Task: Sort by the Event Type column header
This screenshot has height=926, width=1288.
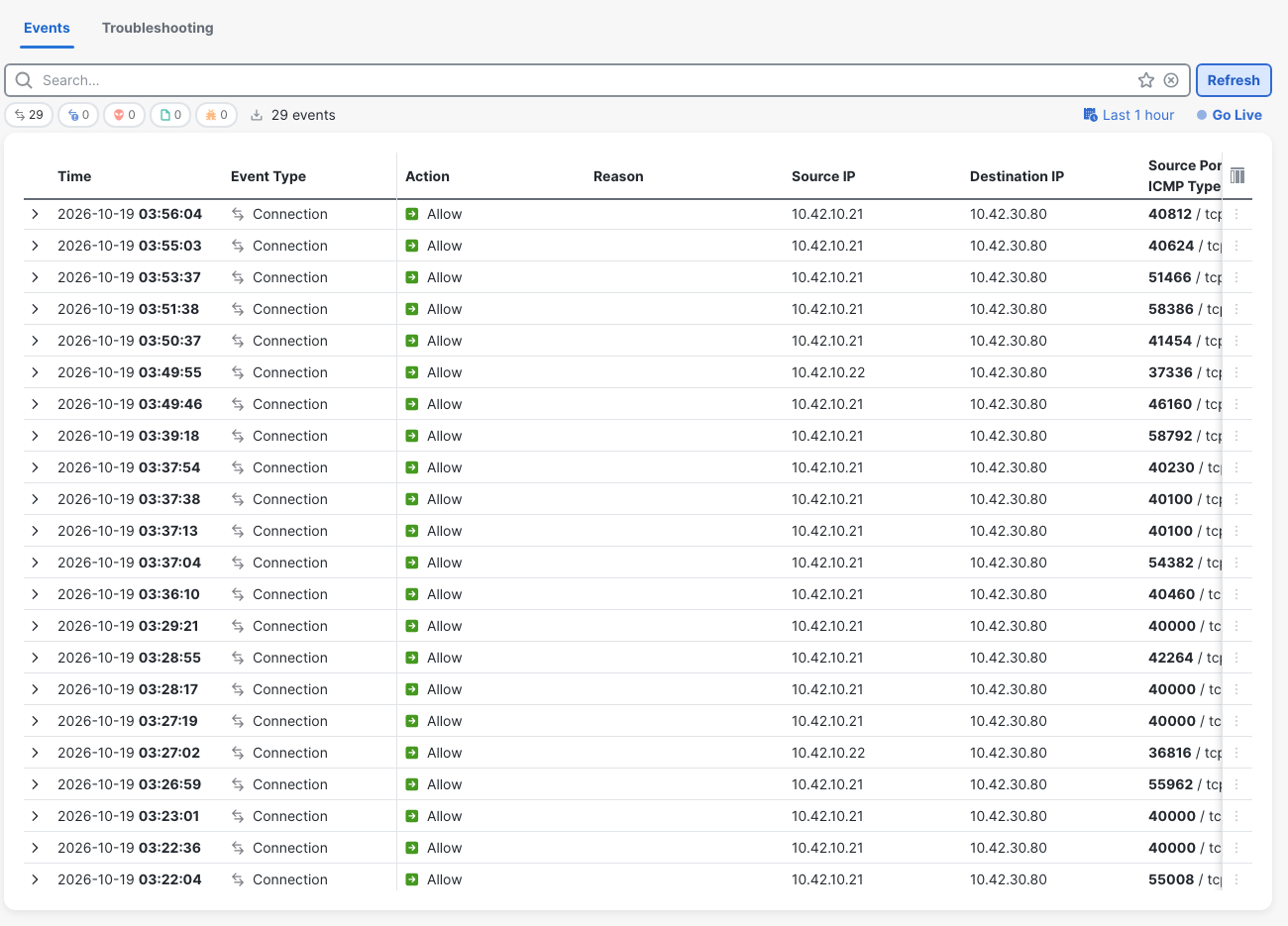Action: 268,176
